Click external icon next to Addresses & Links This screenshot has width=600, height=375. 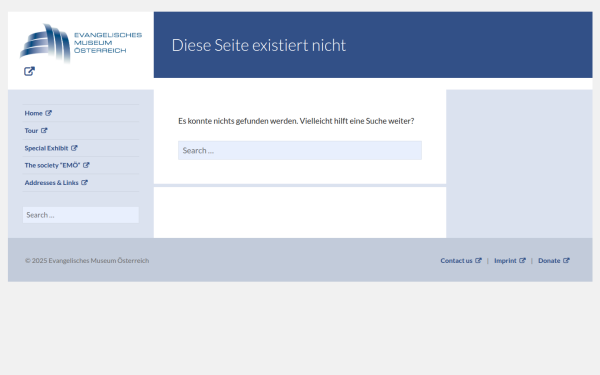click(84, 183)
